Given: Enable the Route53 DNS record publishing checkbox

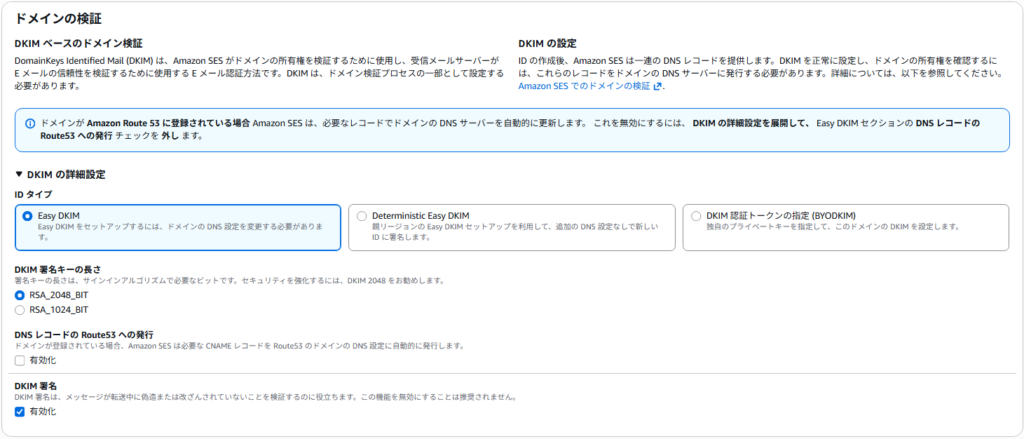Looking at the screenshot, I should pos(20,360).
